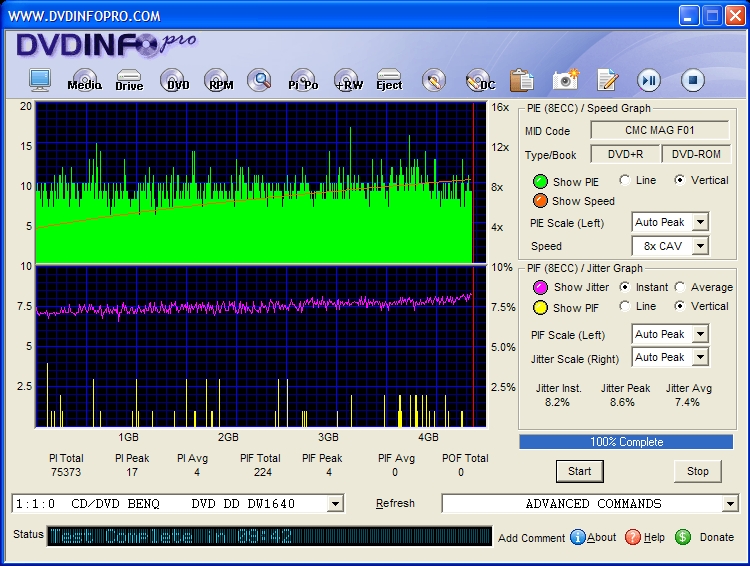Open the notepad edit icon

tap(607, 80)
